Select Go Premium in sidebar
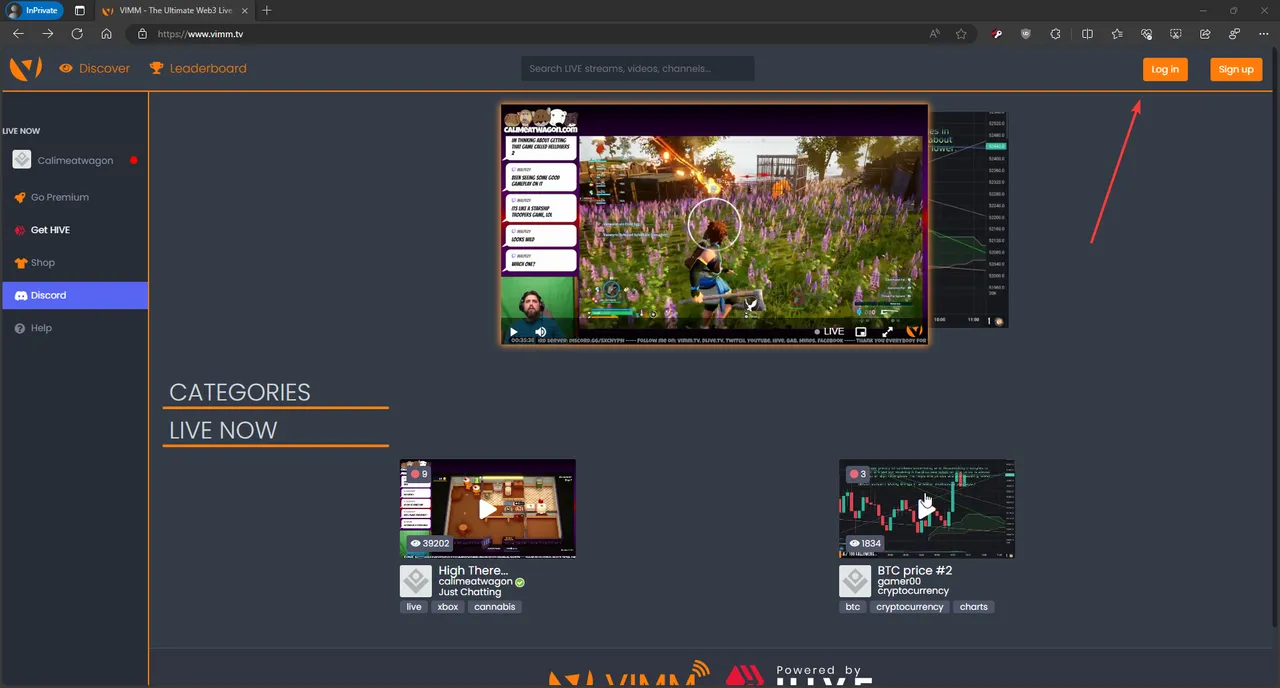The width and height of the screenshot is (1280, 688). 60,197
